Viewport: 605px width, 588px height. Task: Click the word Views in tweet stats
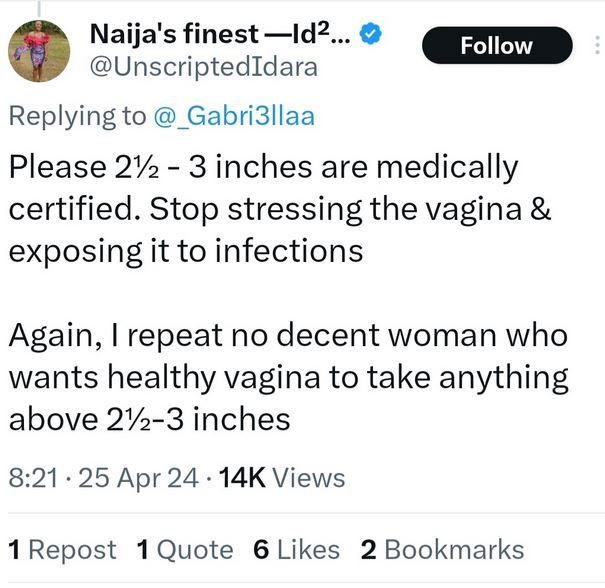[309, 478]
